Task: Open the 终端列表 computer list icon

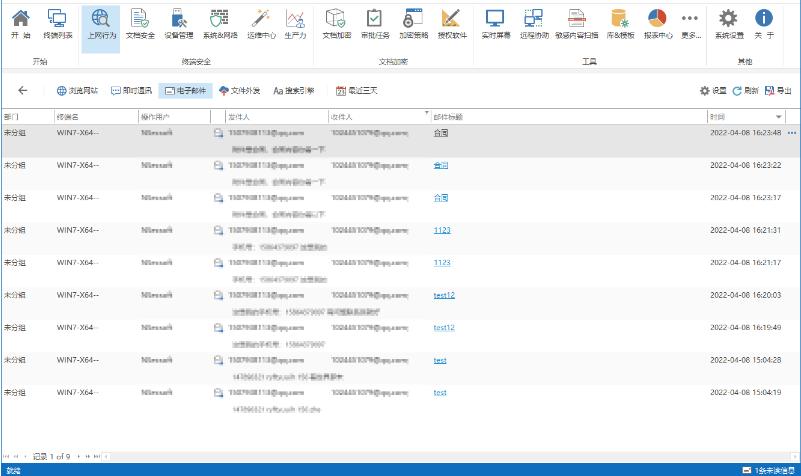Action: pos(58,24)
